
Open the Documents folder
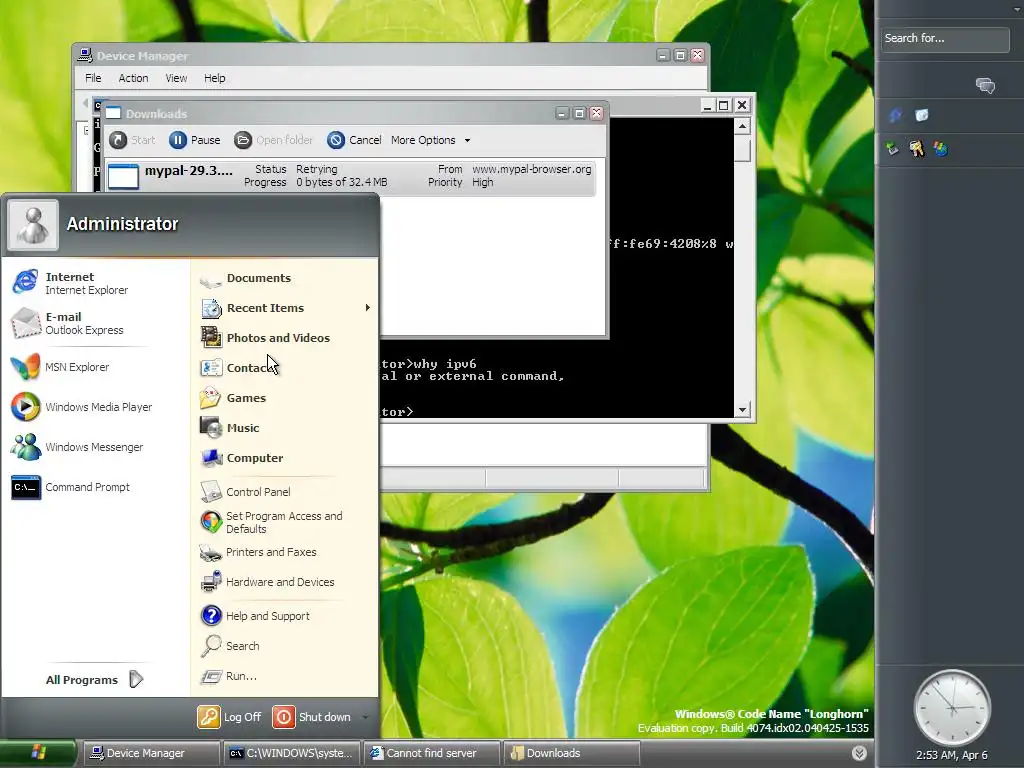(246, 278)
